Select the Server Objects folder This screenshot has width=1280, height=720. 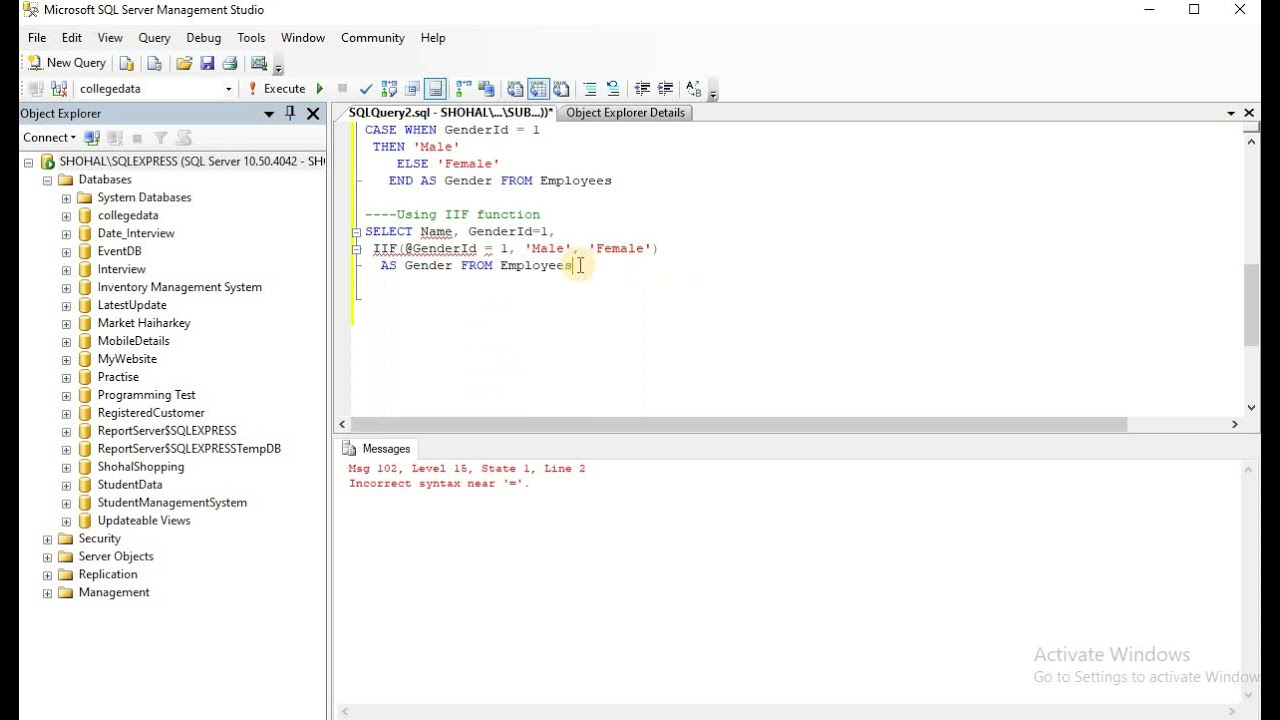[x=116, y=557]
